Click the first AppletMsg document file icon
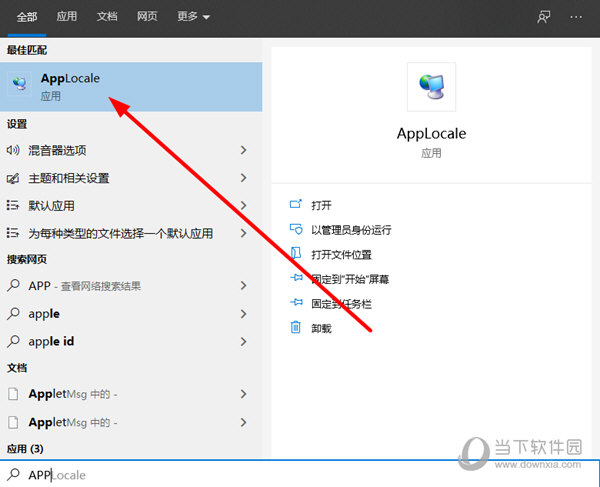Screen dimensions: 600x487 [x=13, y=394]
